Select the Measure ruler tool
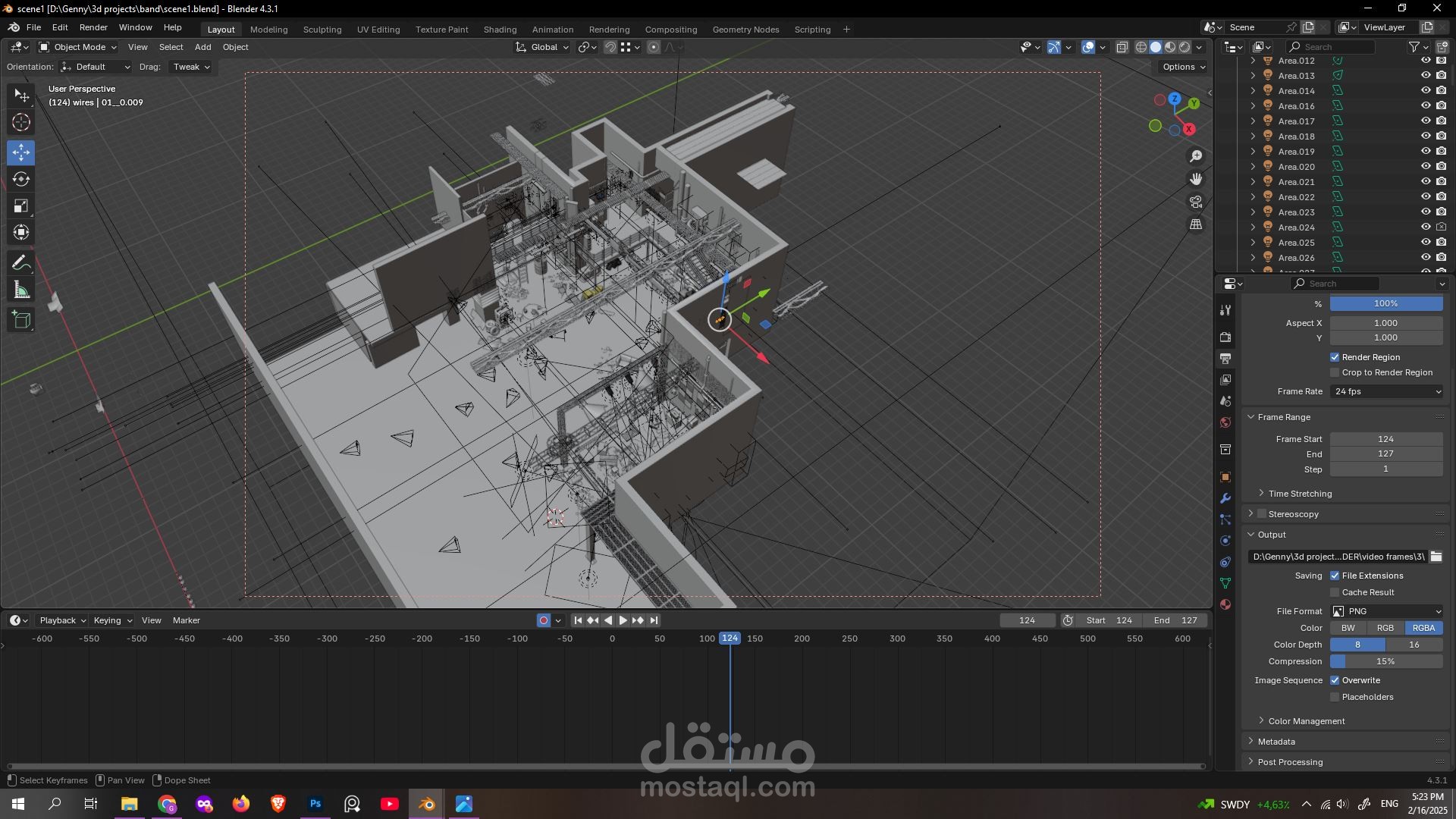1456x819 pixels. 21,290
